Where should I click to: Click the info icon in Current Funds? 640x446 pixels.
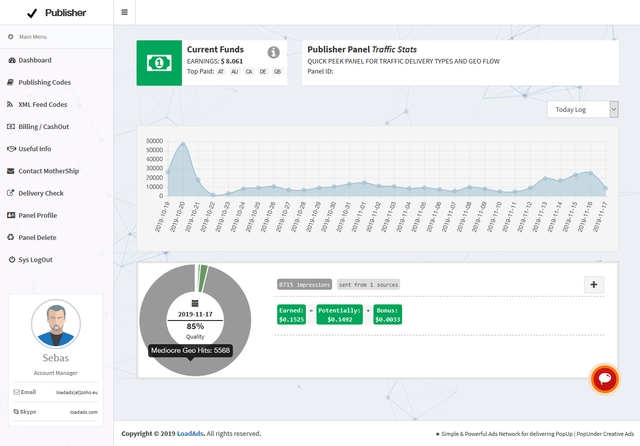coord(274,52)
